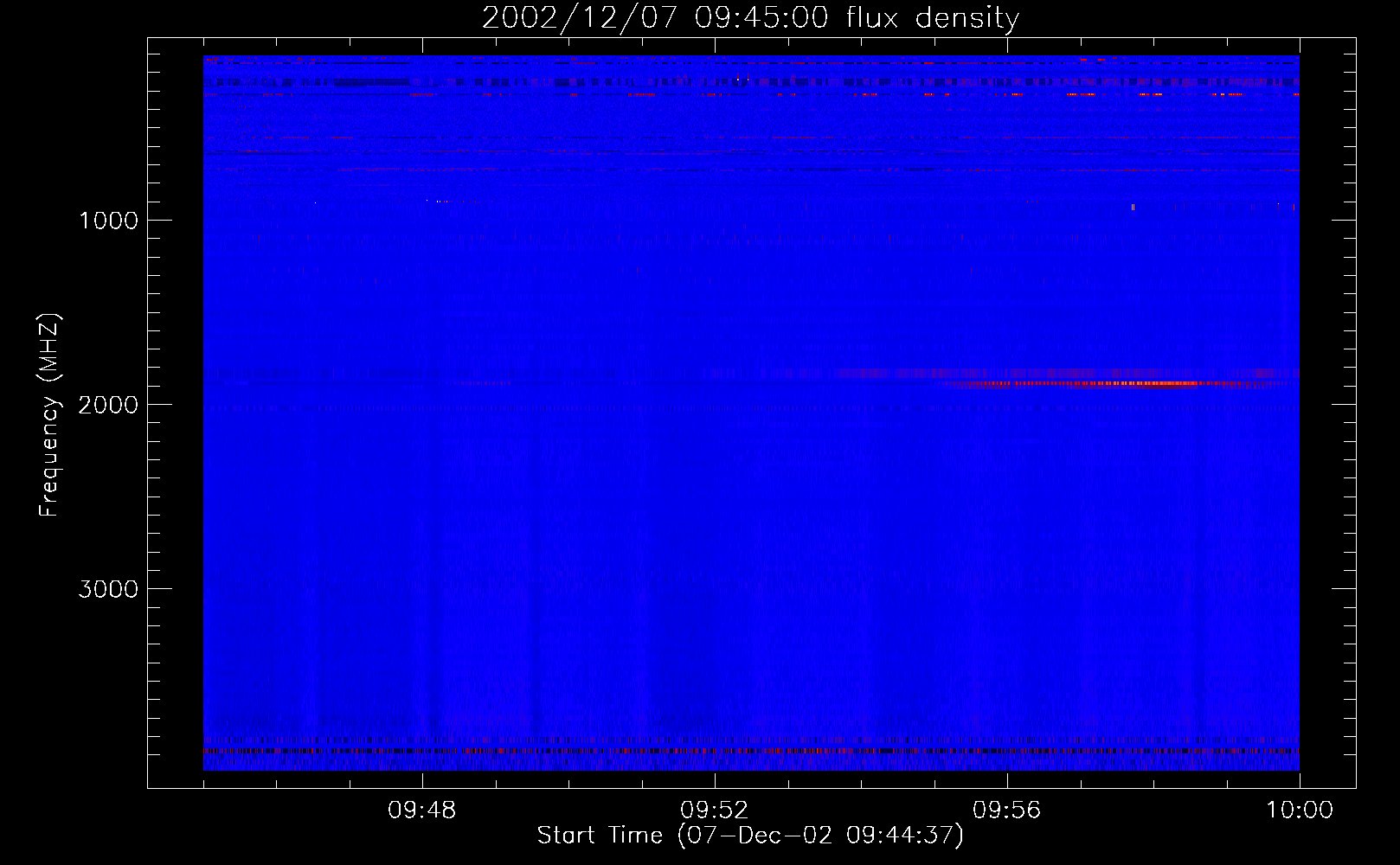The image size is (1400, 865).
Task: Click the '09:56' time tick label
Action: [1007, 811]
